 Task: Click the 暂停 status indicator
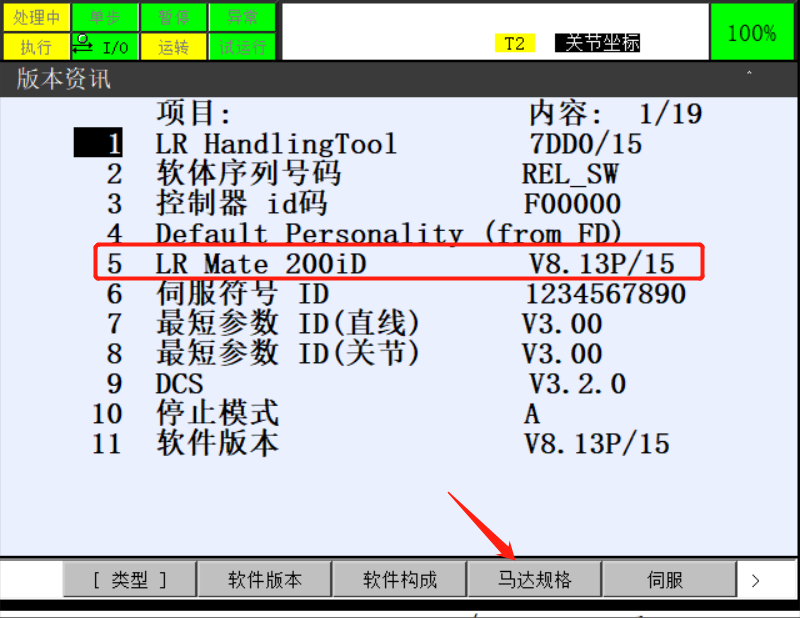pyautogui.click(x=174, y=17)
